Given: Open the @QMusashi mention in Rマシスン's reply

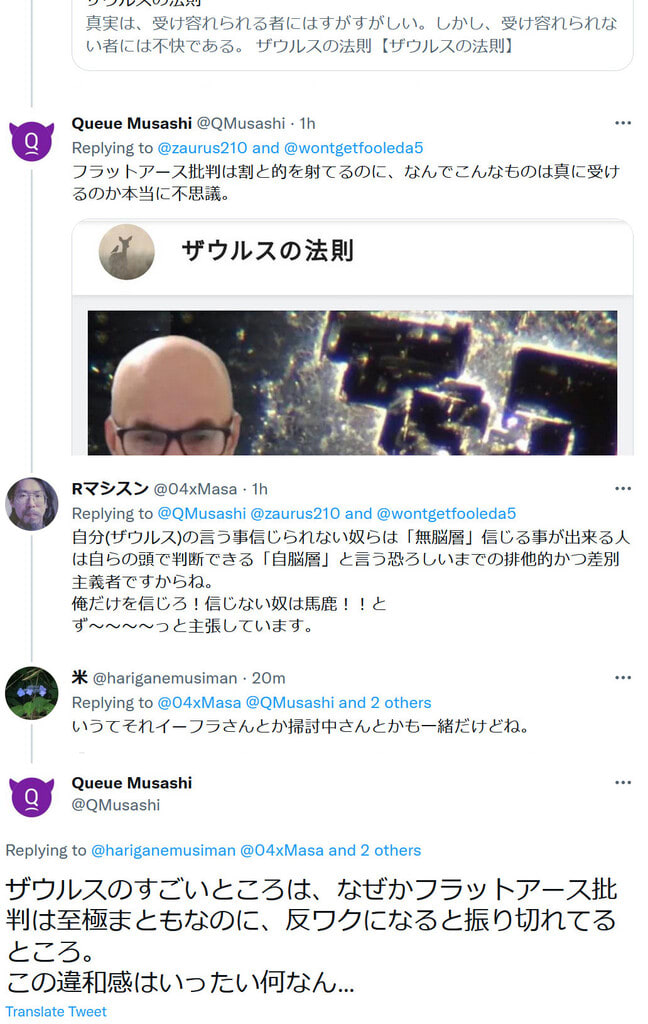Looking at the screenshot, I should (202, 514).
